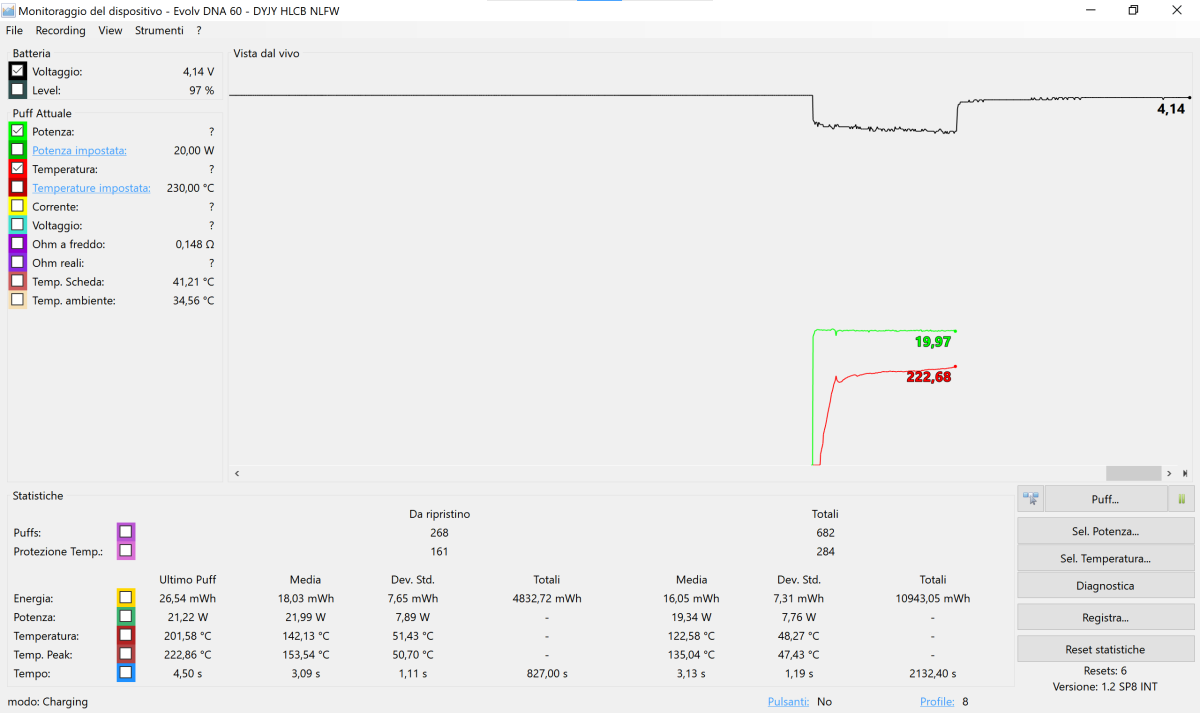Click the 97 % battery level value
Image resolution: width=1200 pixels, height=713 pixels.
[x=201, y=90]
